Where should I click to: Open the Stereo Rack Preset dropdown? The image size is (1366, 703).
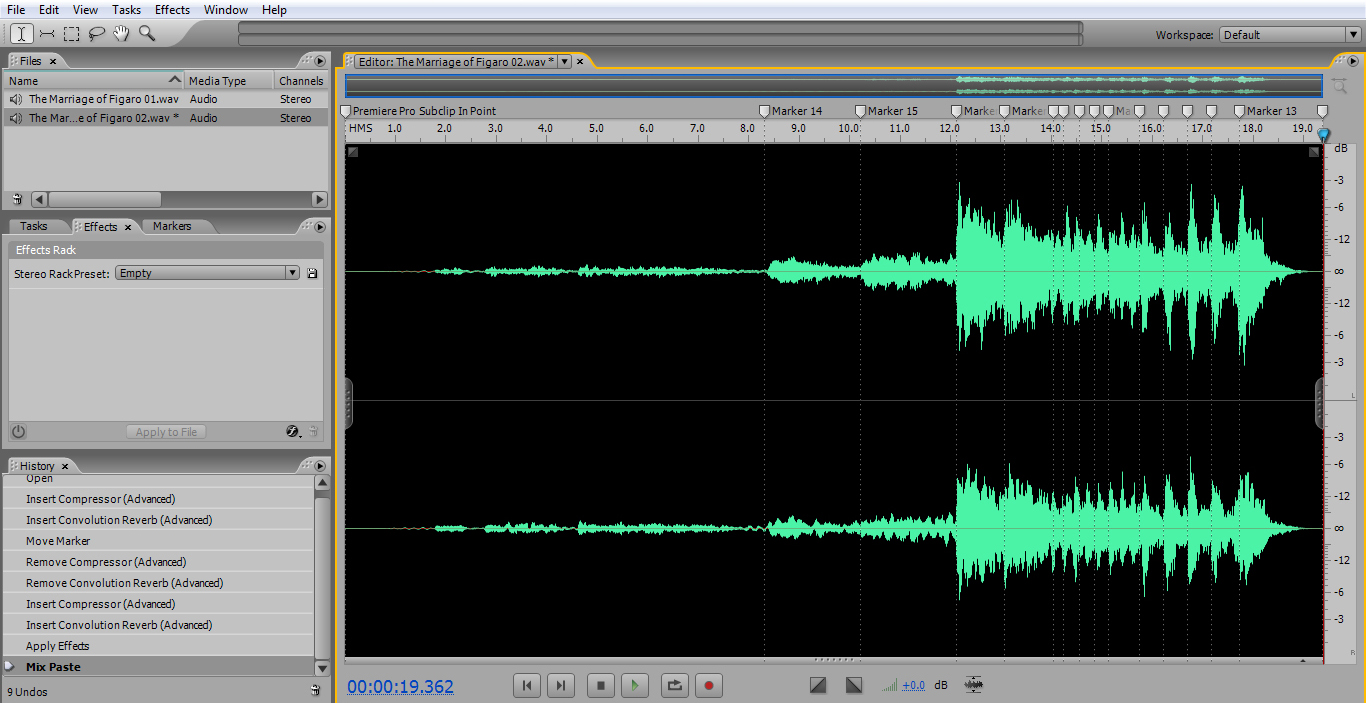point(291,272)
